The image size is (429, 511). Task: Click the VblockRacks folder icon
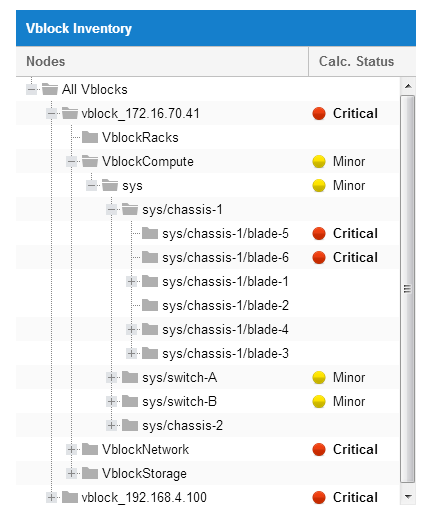pyautogui.click(x=90, y=137)
